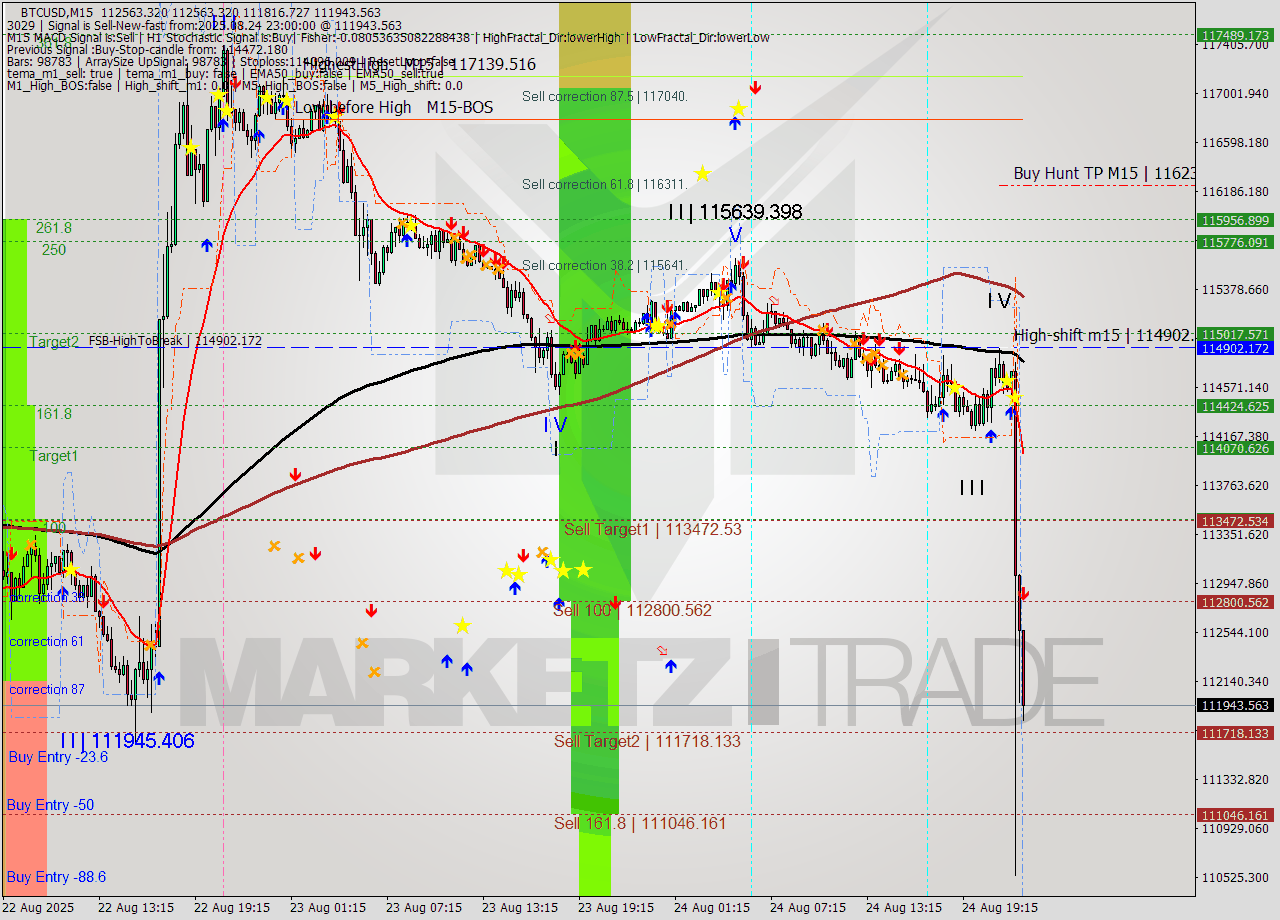This screenshot has height=920, width=1280.
Task: Click the paired blue up arrows near the chart bottom
Action: click(x=457, y=665)
